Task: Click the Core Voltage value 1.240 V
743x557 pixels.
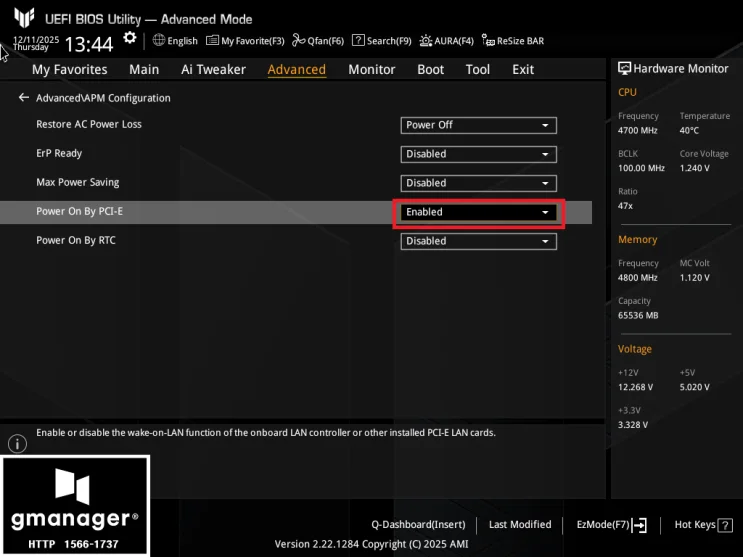Action: 694,168
